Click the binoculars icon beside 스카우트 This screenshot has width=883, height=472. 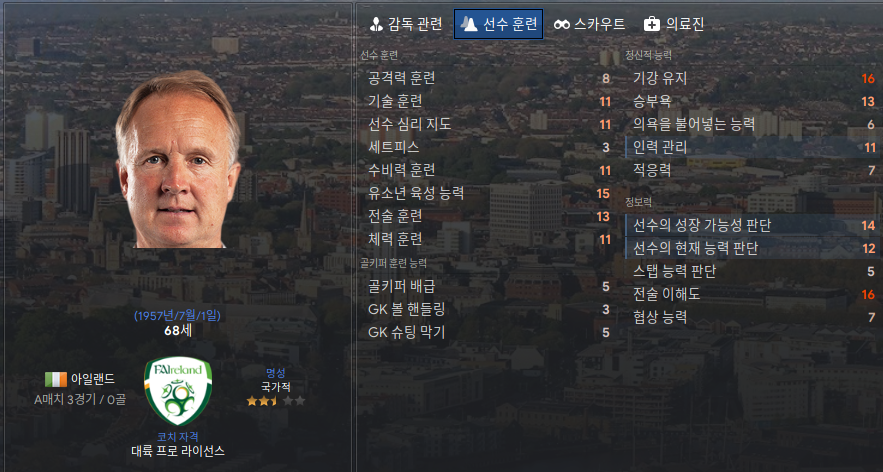click(561, 25)
